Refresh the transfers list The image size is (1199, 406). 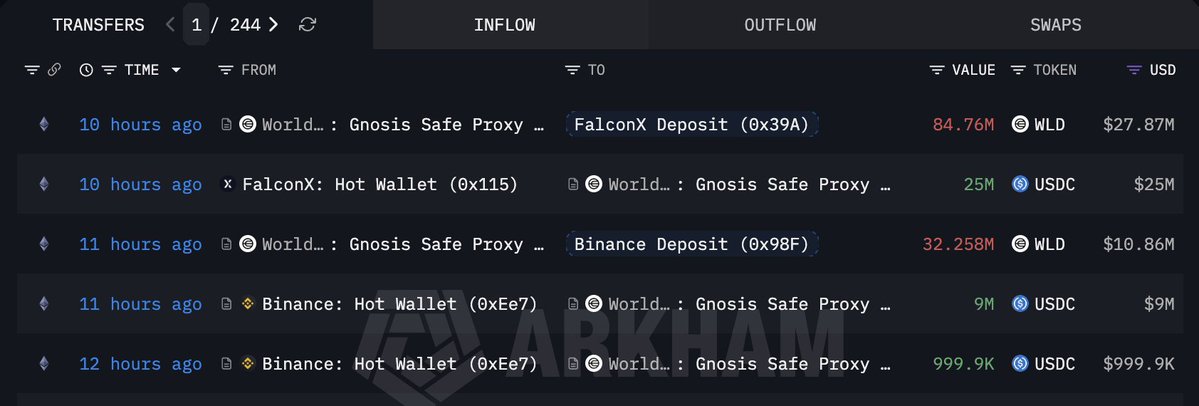tap(308, 25)
